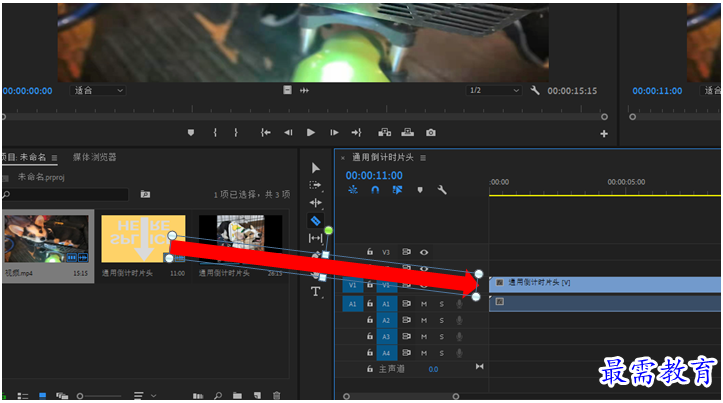Click Automate to Sequence icon
Viewport: 723px width, 403px height.
point(198,396)
